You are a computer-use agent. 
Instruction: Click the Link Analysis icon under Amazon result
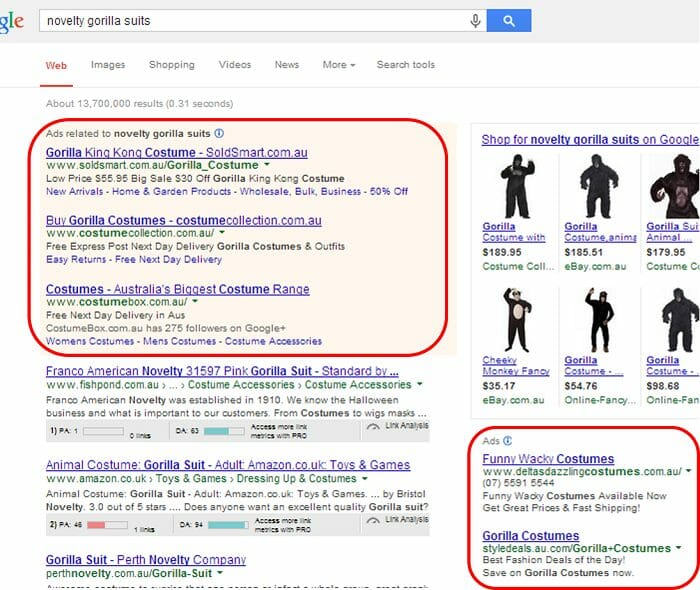[373, 520]
